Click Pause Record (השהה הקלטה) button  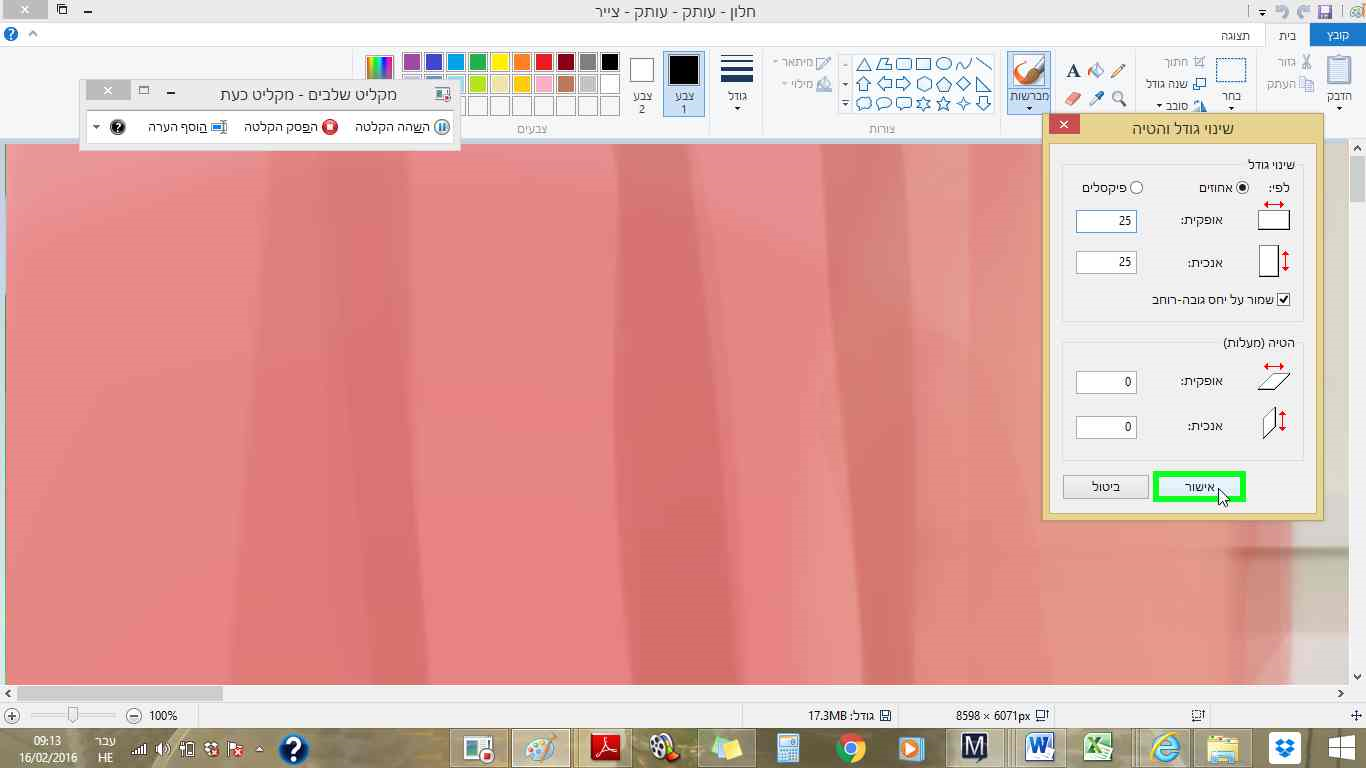402,127
